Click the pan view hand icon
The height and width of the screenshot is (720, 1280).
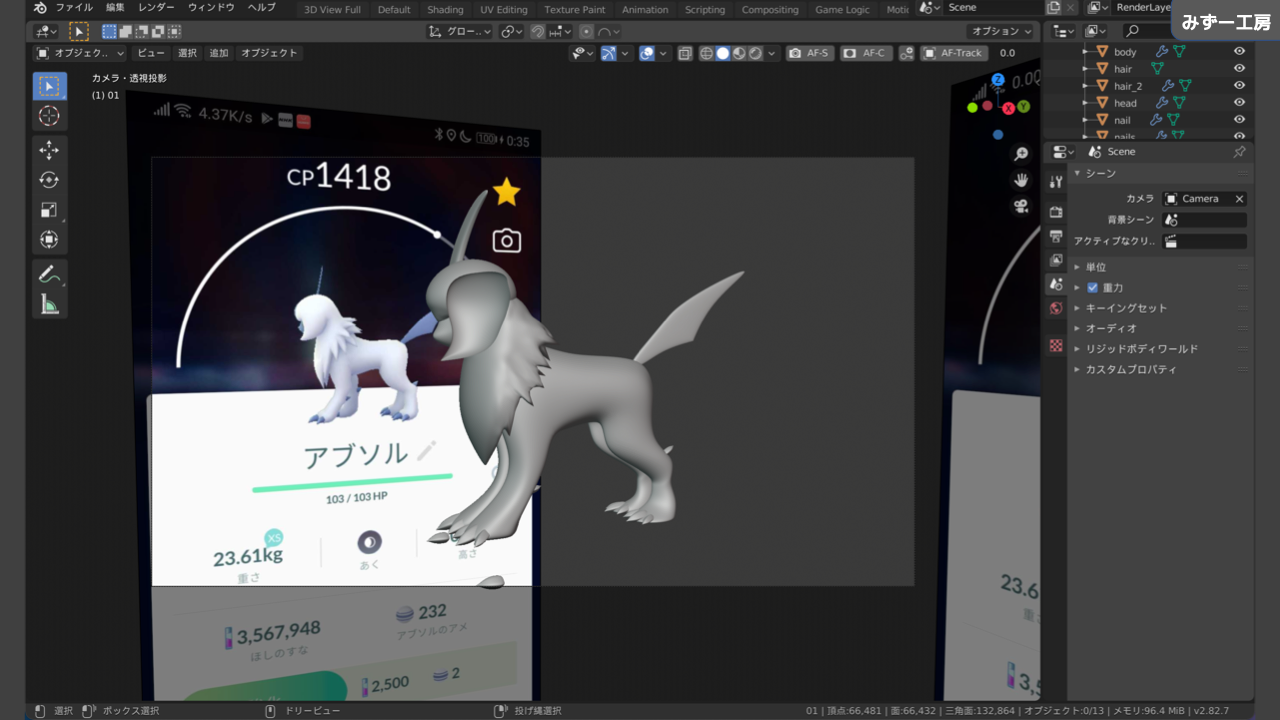pos(1021,180)
